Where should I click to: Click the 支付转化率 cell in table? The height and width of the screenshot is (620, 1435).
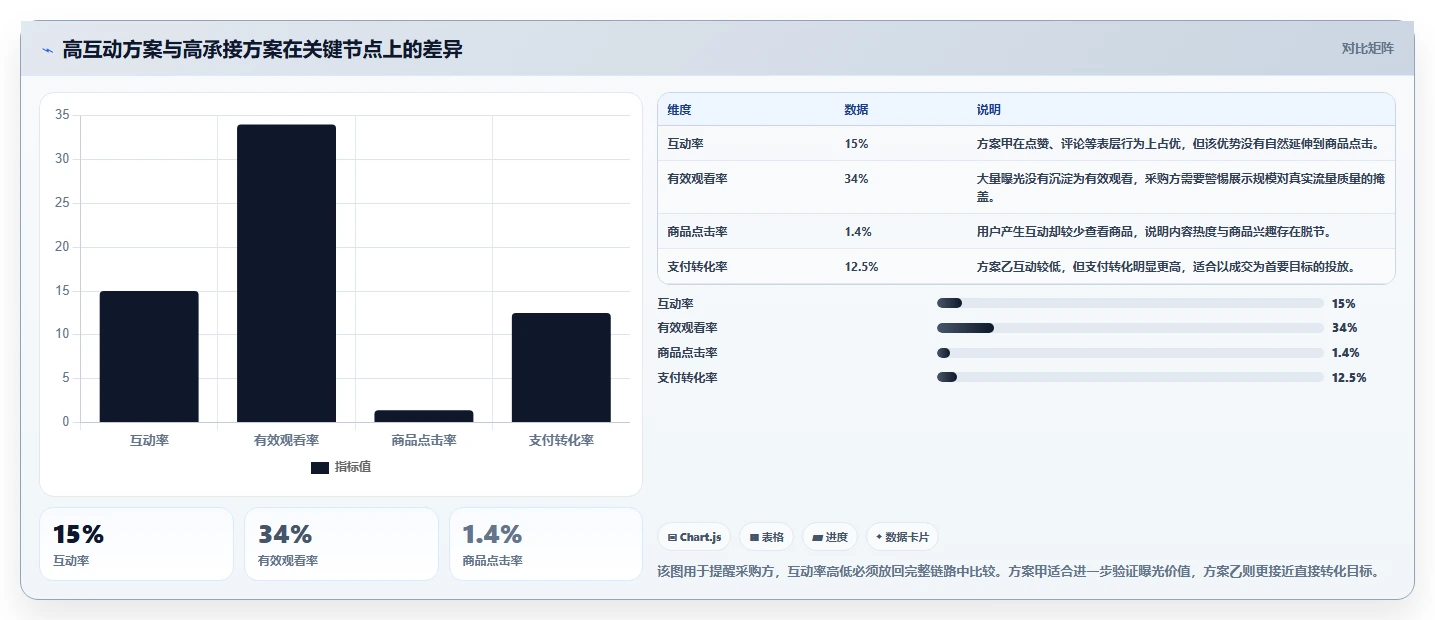coord(697,267)
